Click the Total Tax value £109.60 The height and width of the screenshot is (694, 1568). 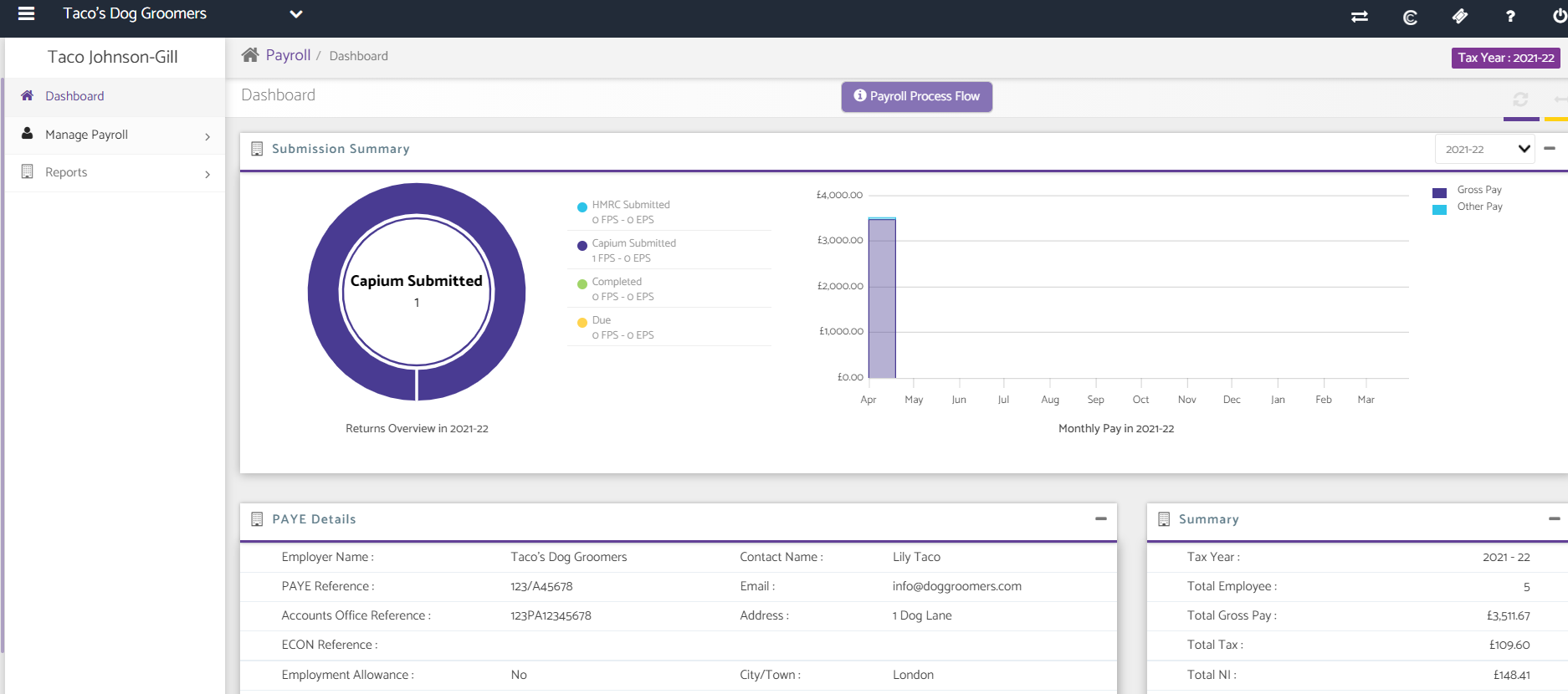pos(1509,645)
